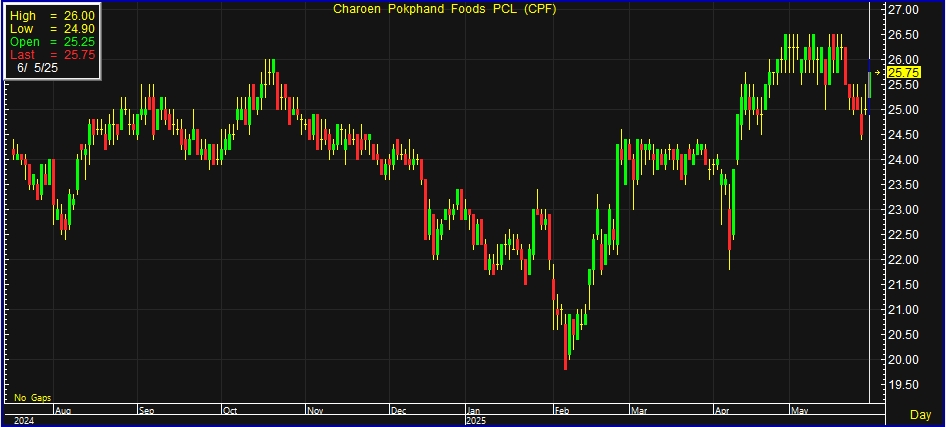The image size is (946, 427).
Task: Click the Jan label on time axis
Action: (474, 411)
